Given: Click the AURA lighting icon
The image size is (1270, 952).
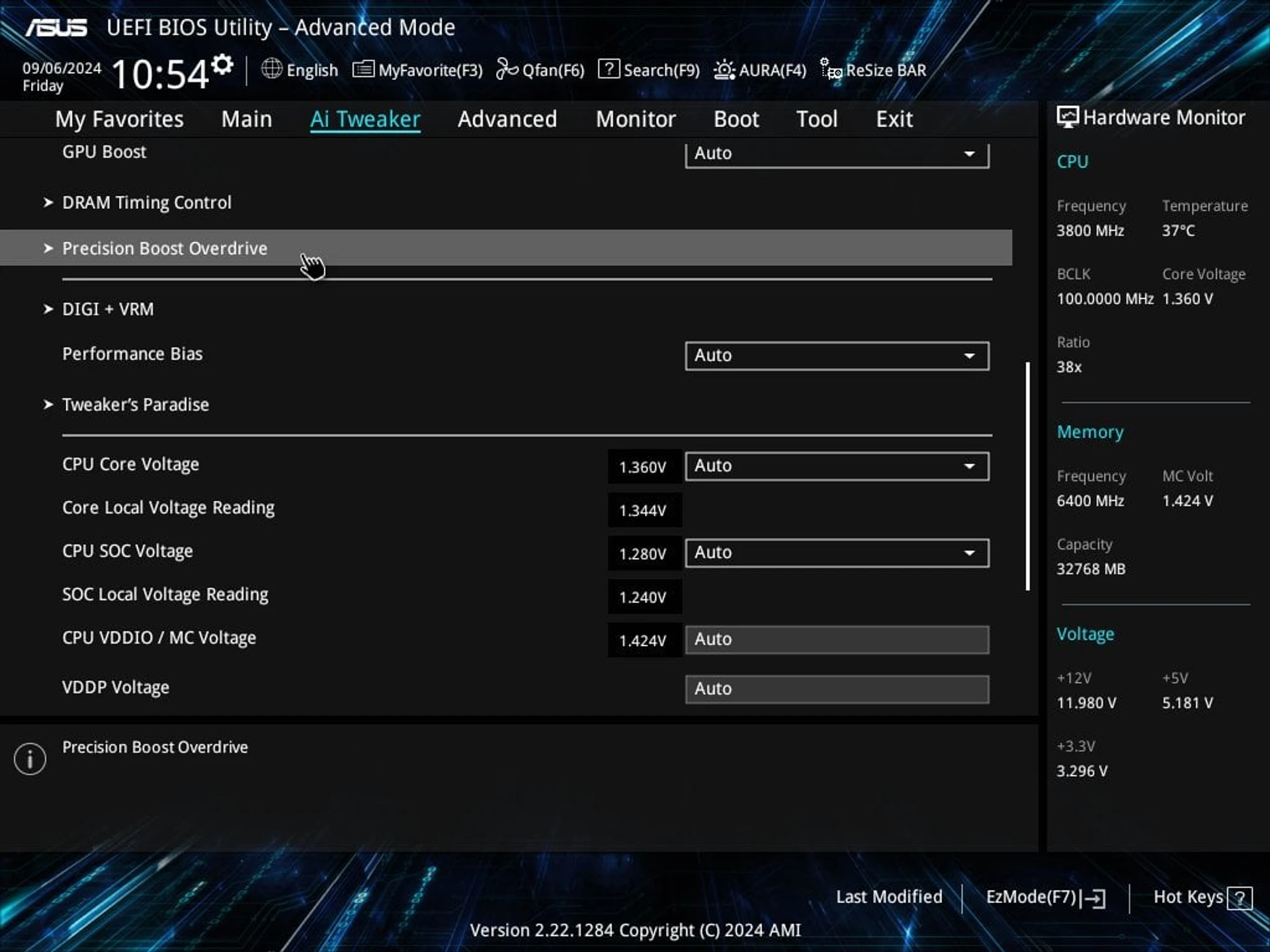Looking at the screenshot, I should coord(724,69).
